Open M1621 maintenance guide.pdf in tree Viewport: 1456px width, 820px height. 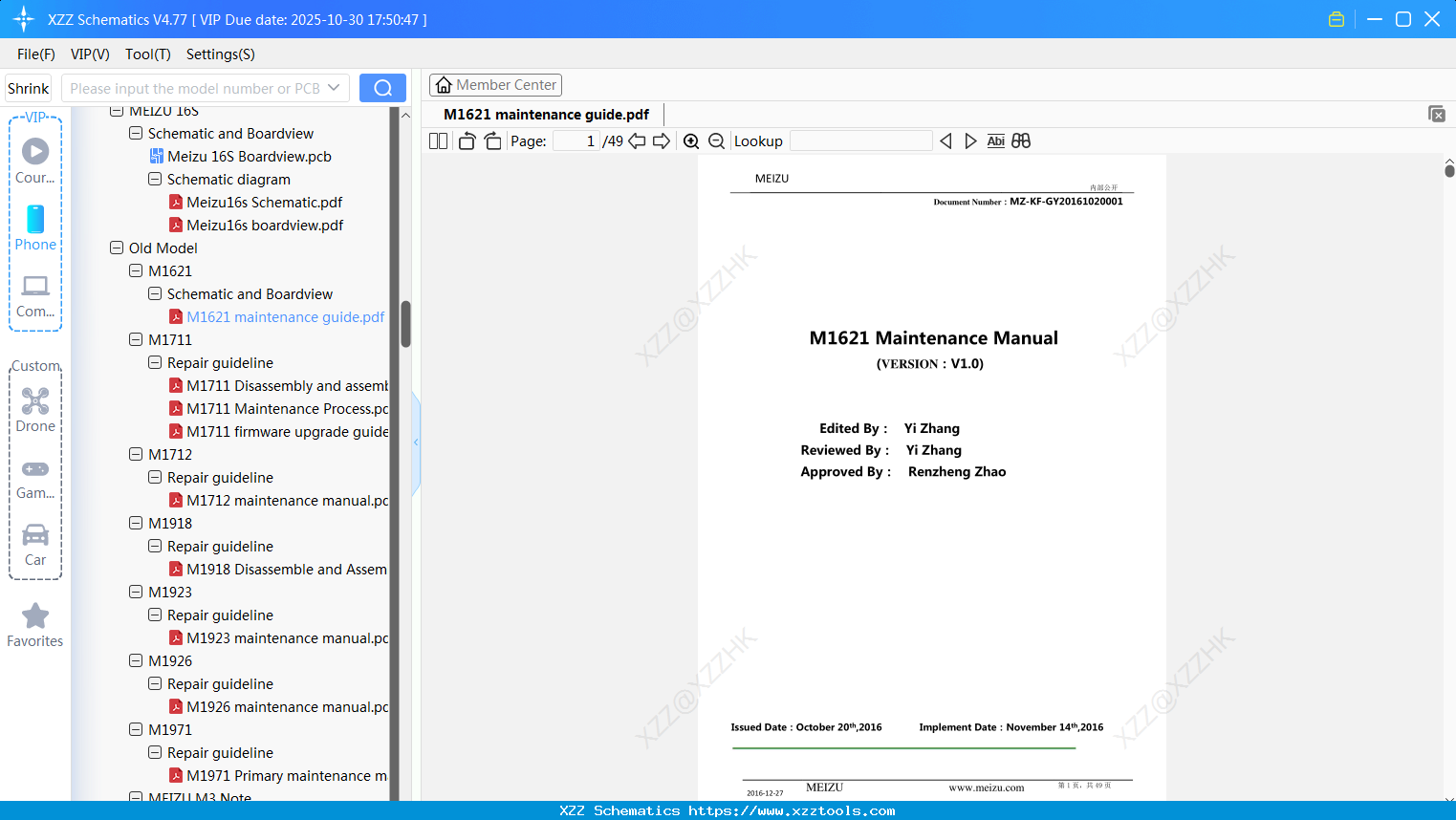pyautogui.click(x=286, y=317)
